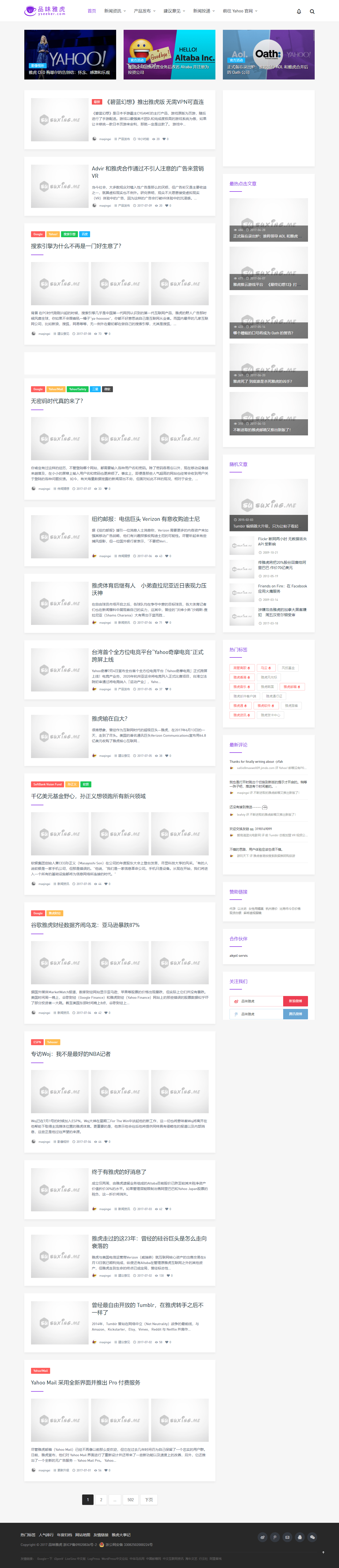Open footer WeChat icon
This screenshot has width=339, height=1568.
point(312,1537)
